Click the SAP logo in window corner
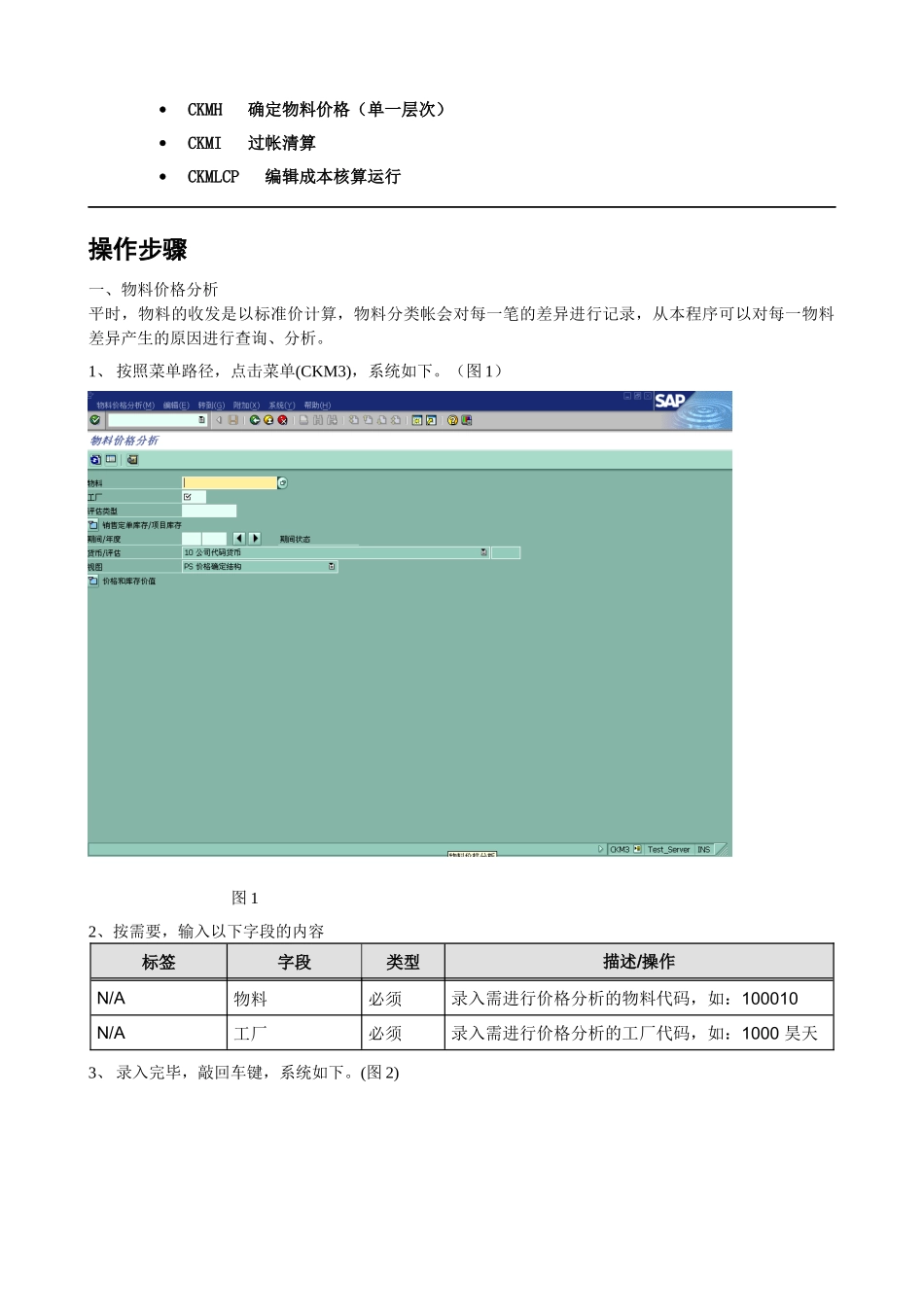 pos(670,400)
